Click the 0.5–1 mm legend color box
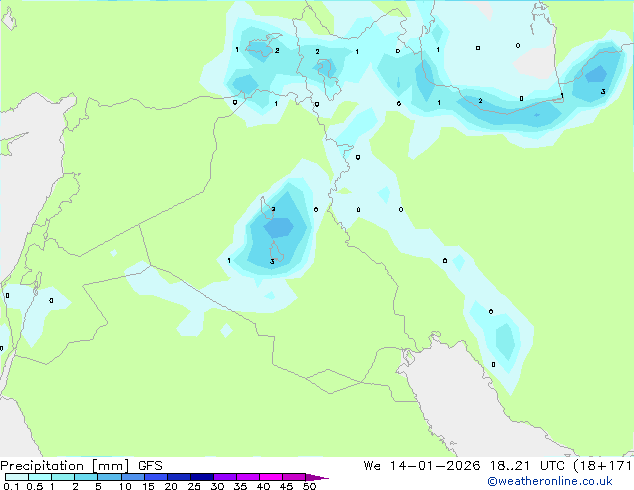This screenshot has width=634, height=490. click(x=40, y=477)
